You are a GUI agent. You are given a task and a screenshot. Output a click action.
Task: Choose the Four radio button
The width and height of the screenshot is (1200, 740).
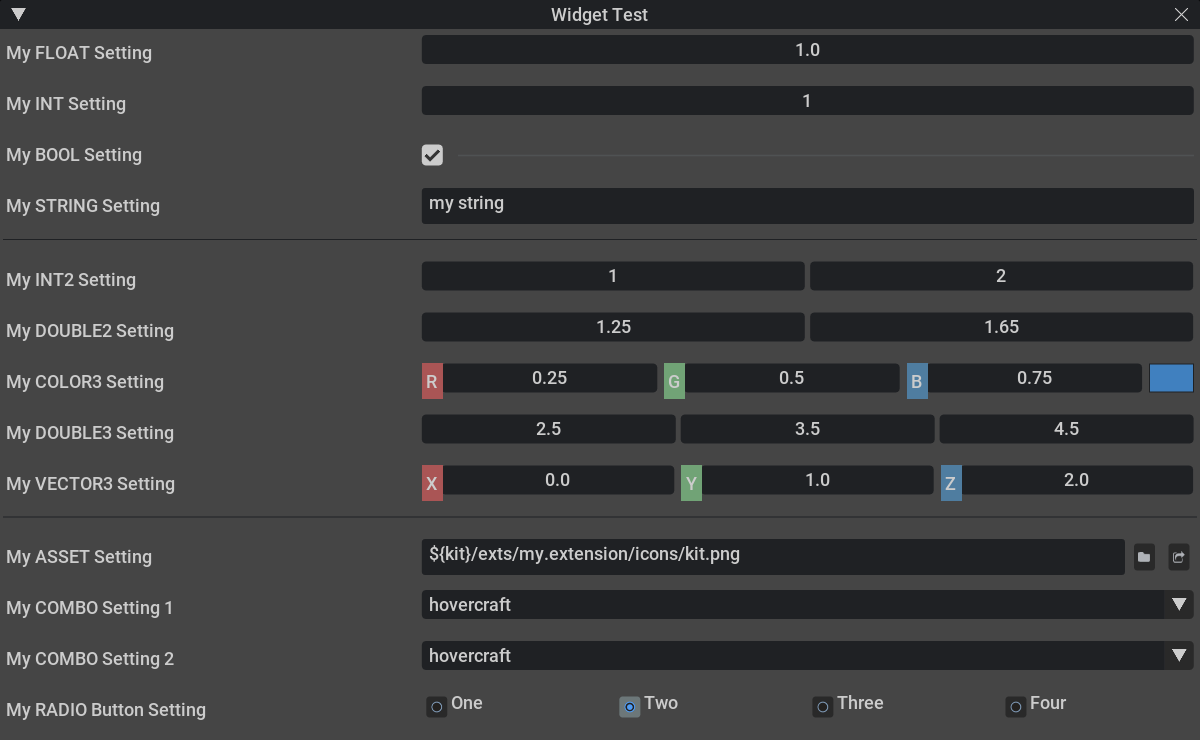(x=1015, y=707)
